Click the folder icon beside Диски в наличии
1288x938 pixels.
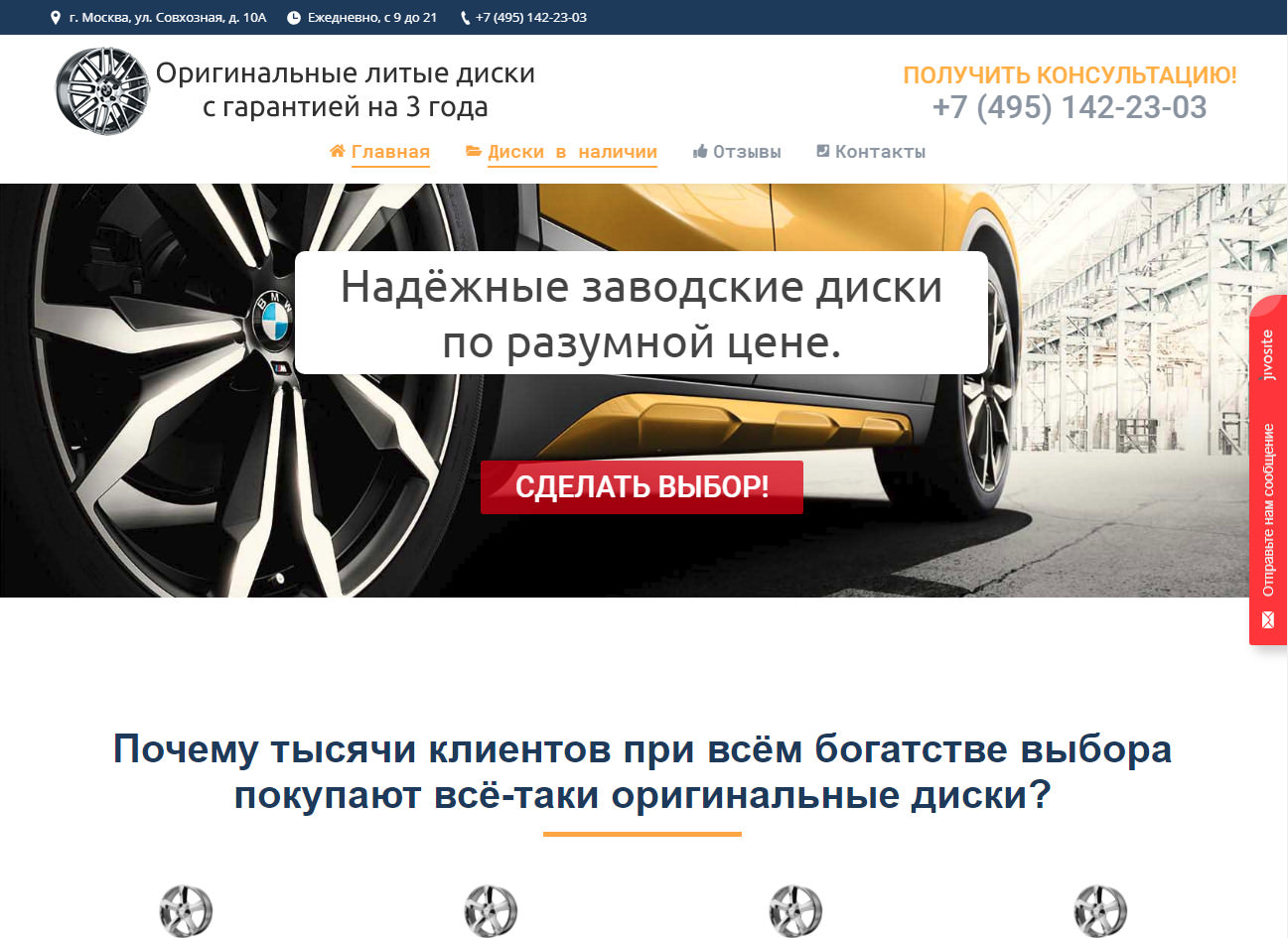point(474,151)
